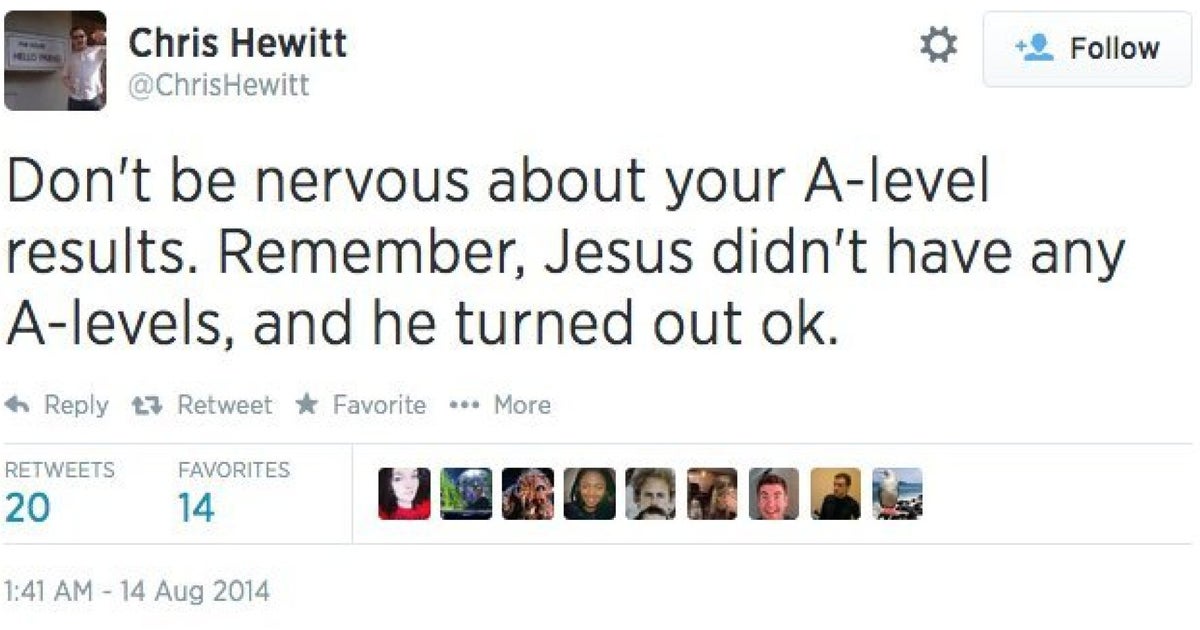
Task: Click the gear settings icon
Action: click(x=938, y=46)
